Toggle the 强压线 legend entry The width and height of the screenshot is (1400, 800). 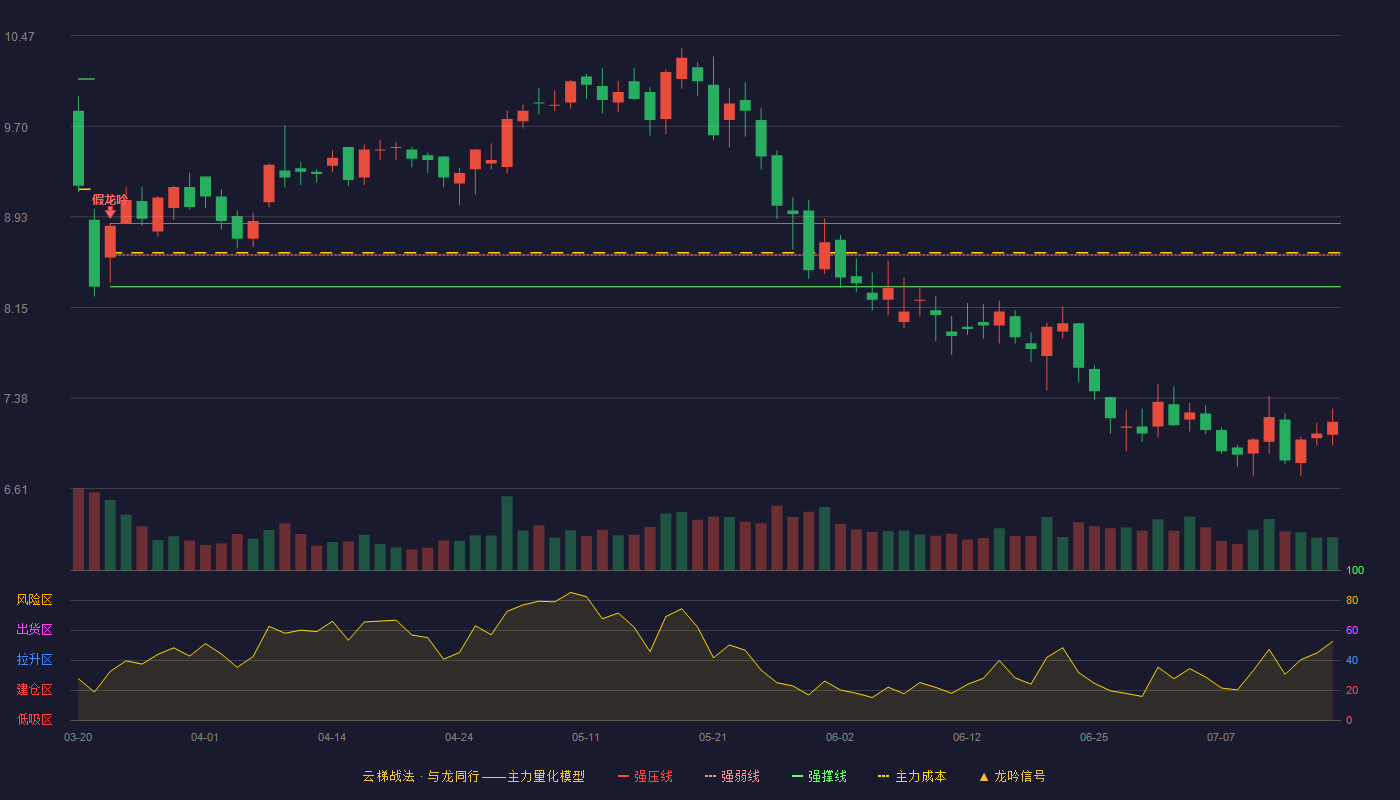coord(645,776)
